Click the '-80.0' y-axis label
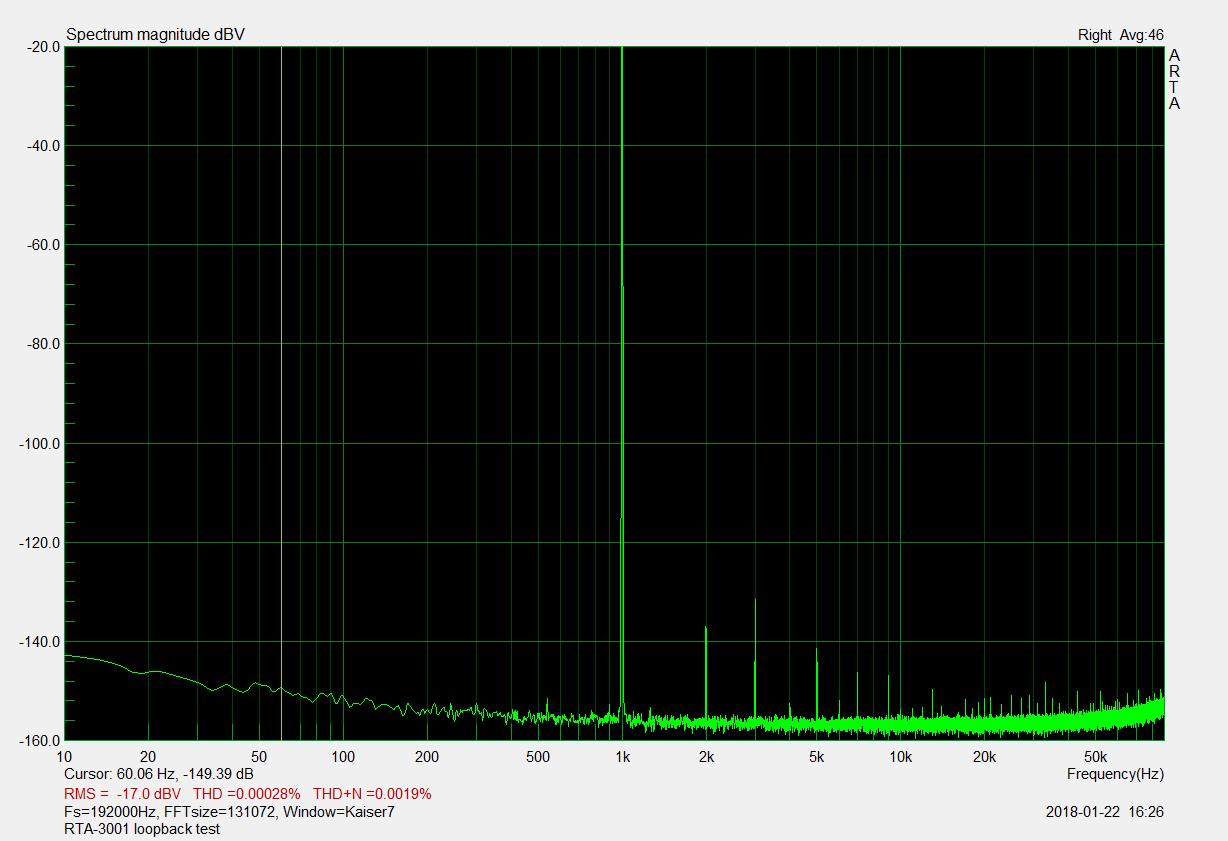 click(x=43, y=344)
